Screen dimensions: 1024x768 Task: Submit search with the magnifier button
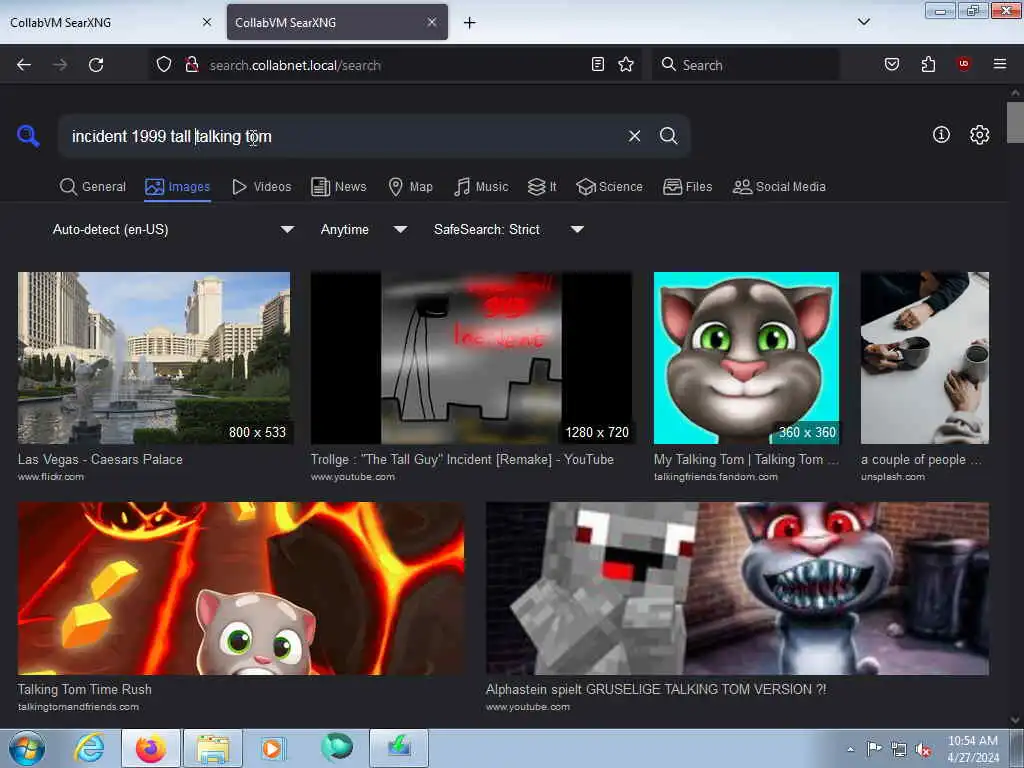[x=668, y=136]
